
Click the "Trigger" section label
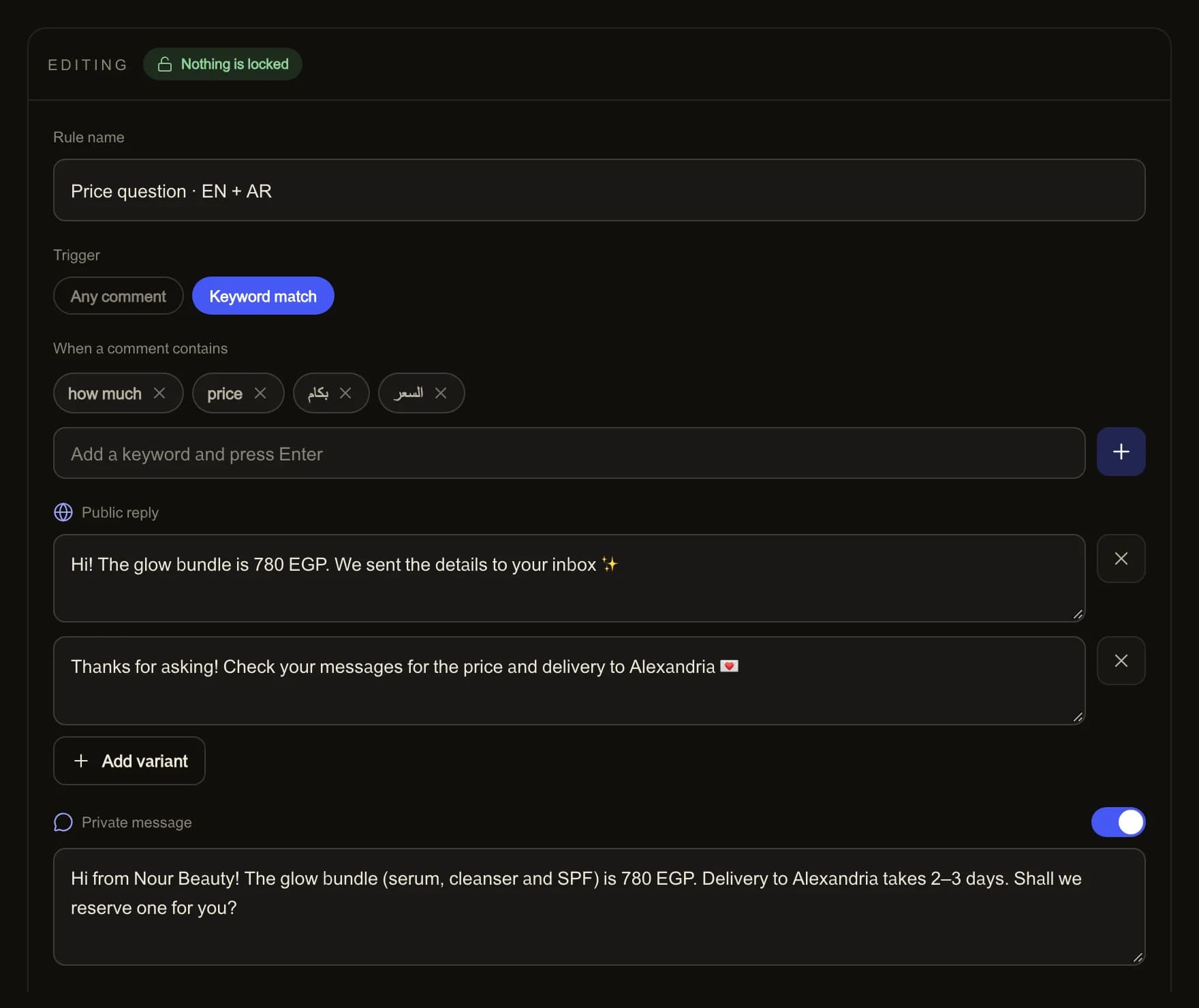click(76, 255)
